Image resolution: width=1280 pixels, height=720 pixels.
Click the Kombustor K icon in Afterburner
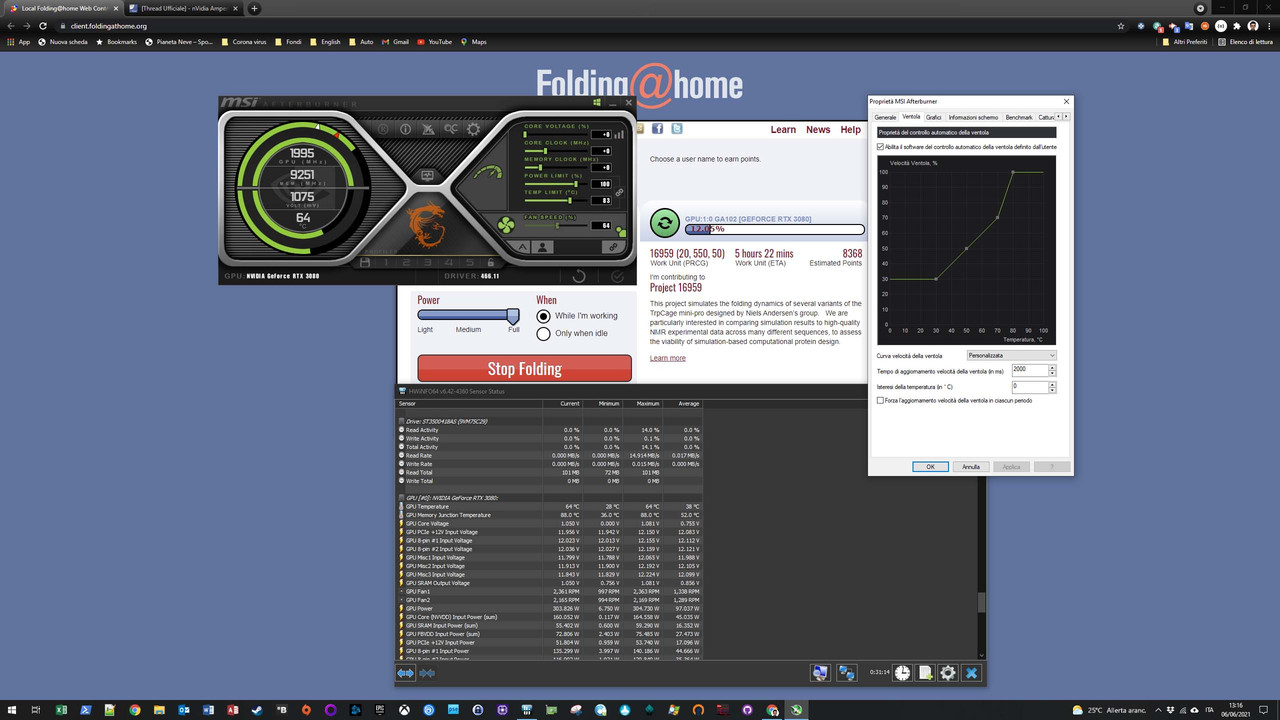[x=383, y=129]
